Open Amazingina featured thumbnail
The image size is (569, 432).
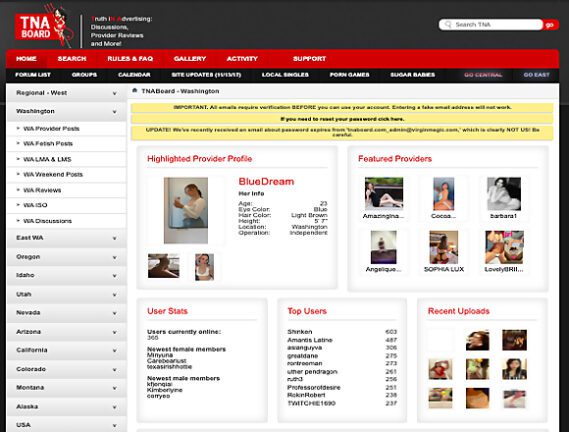click(x=384, y=194)
